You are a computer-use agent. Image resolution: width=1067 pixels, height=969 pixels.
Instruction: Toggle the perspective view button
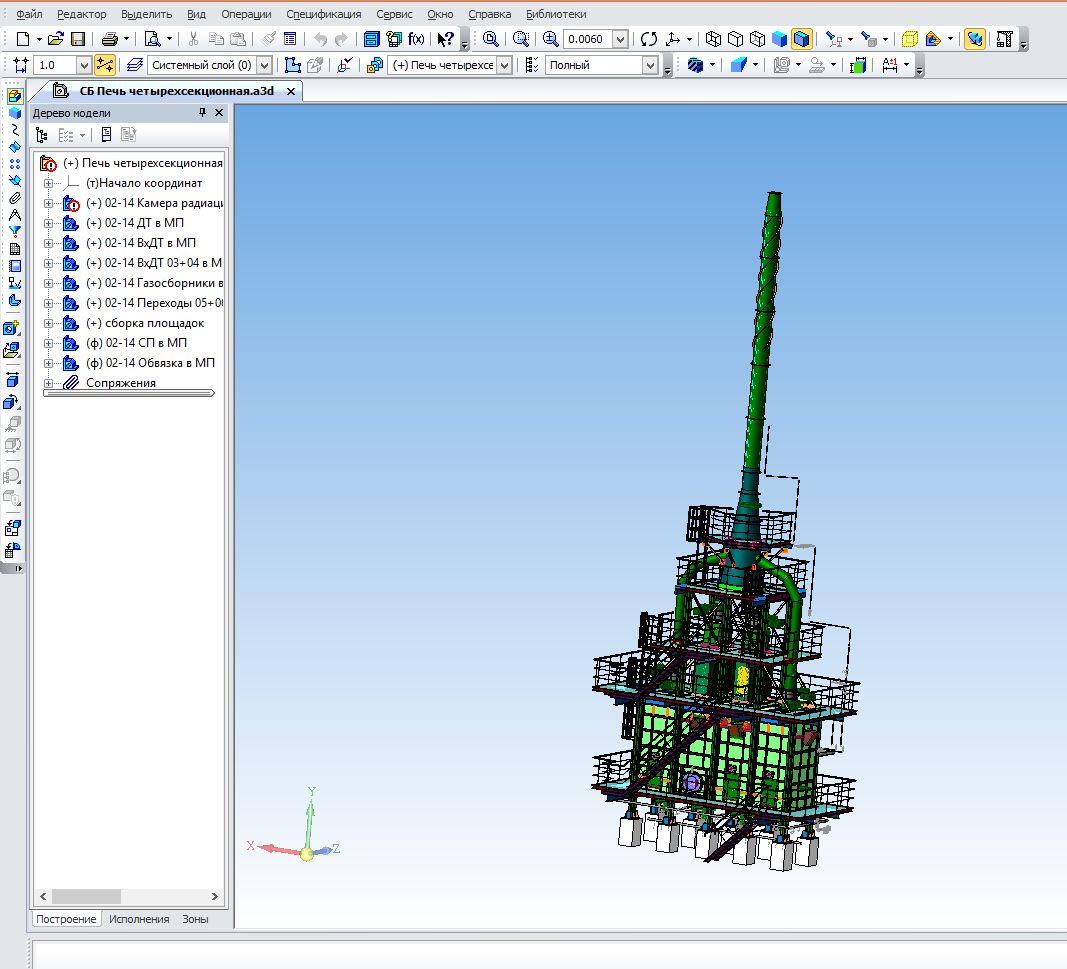pos(909,39)
